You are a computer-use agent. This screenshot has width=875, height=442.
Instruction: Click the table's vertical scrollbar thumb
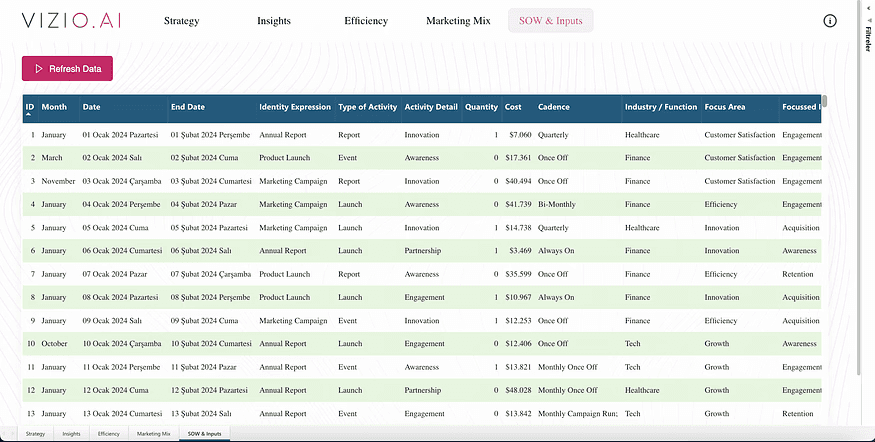(824, 101)
